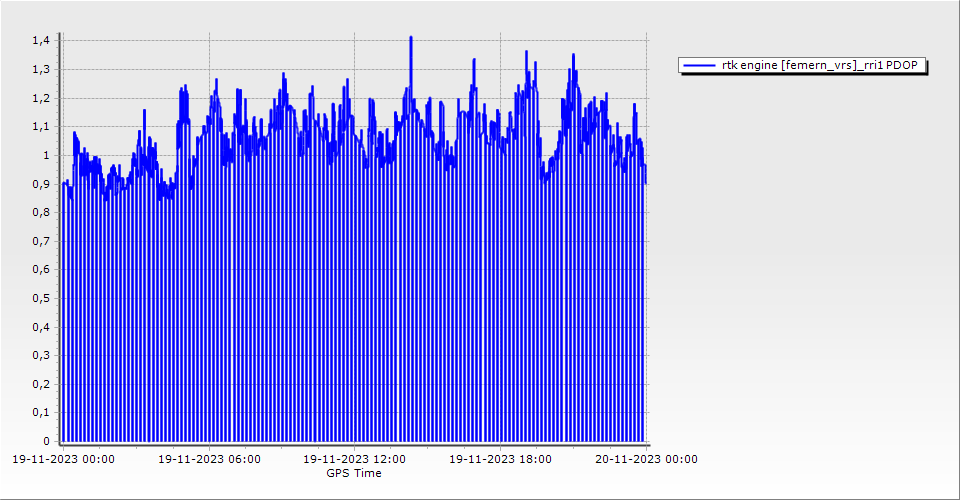The image size is (960, 500).
Task: Select the '0,3' y-axis tick label
Action: pyautogui.click(x=40, y=355)
